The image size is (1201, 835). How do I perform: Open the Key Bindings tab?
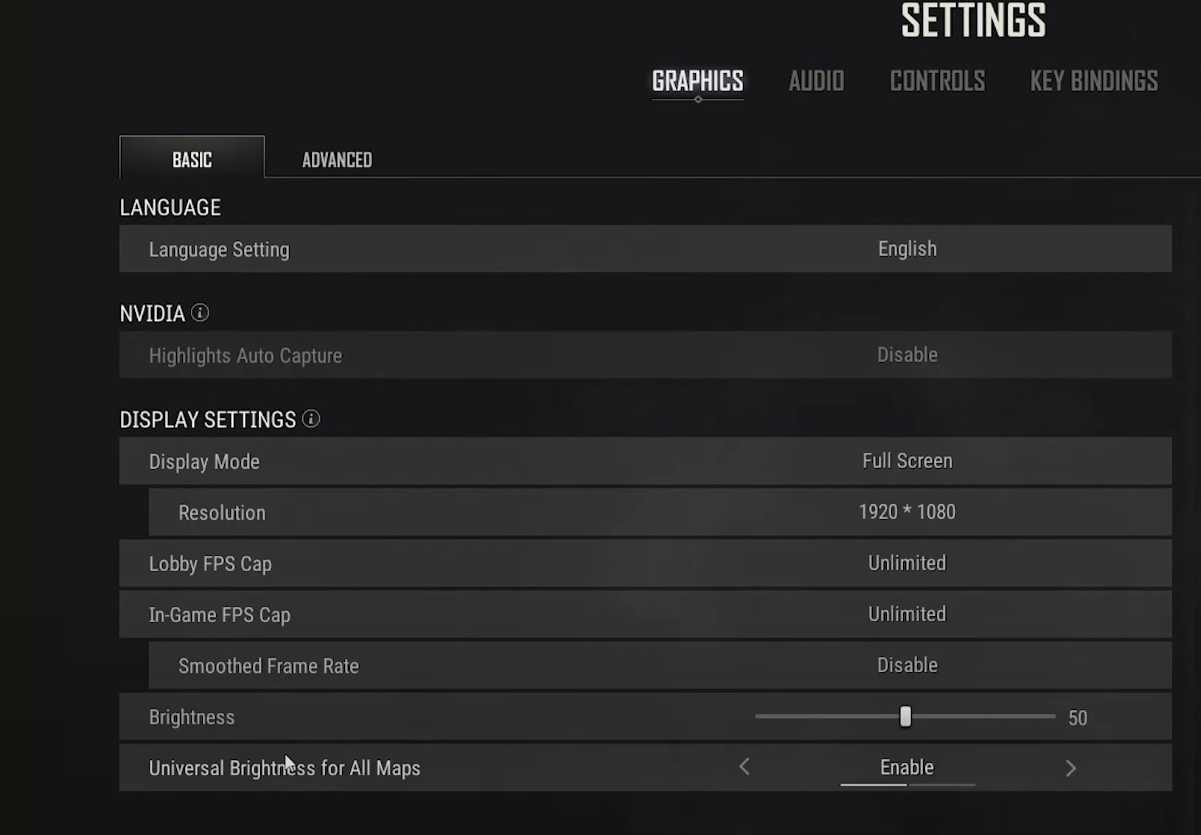point(1094,81)
